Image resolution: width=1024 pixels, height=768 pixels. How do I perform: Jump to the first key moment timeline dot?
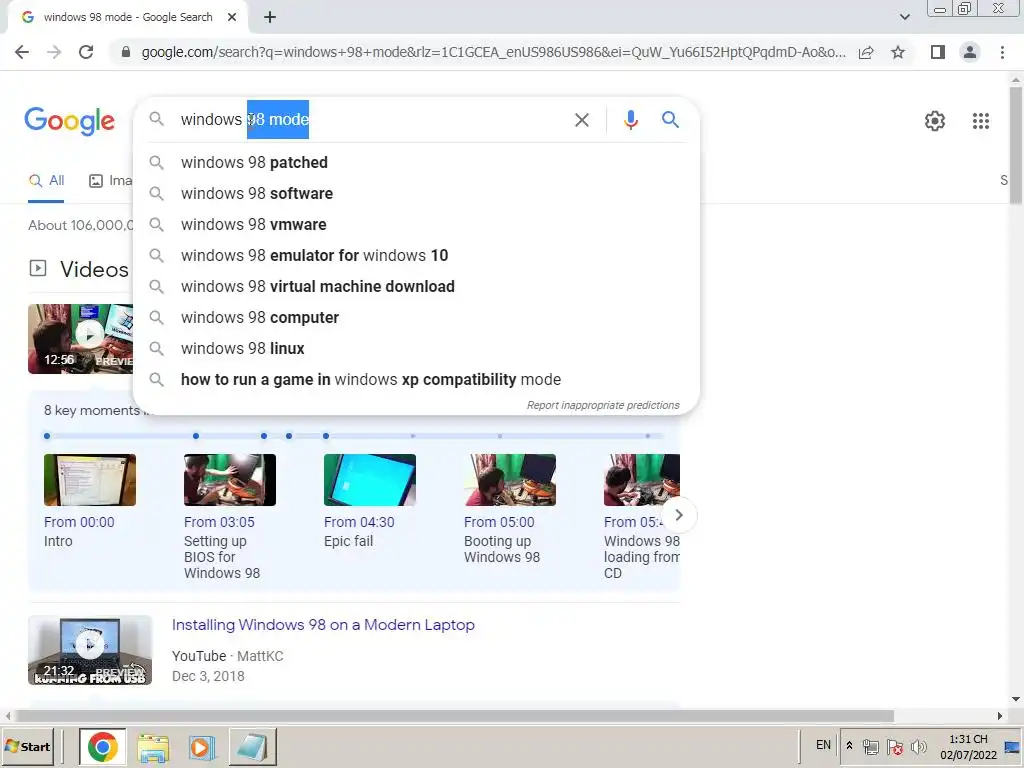tap(47, 436)
